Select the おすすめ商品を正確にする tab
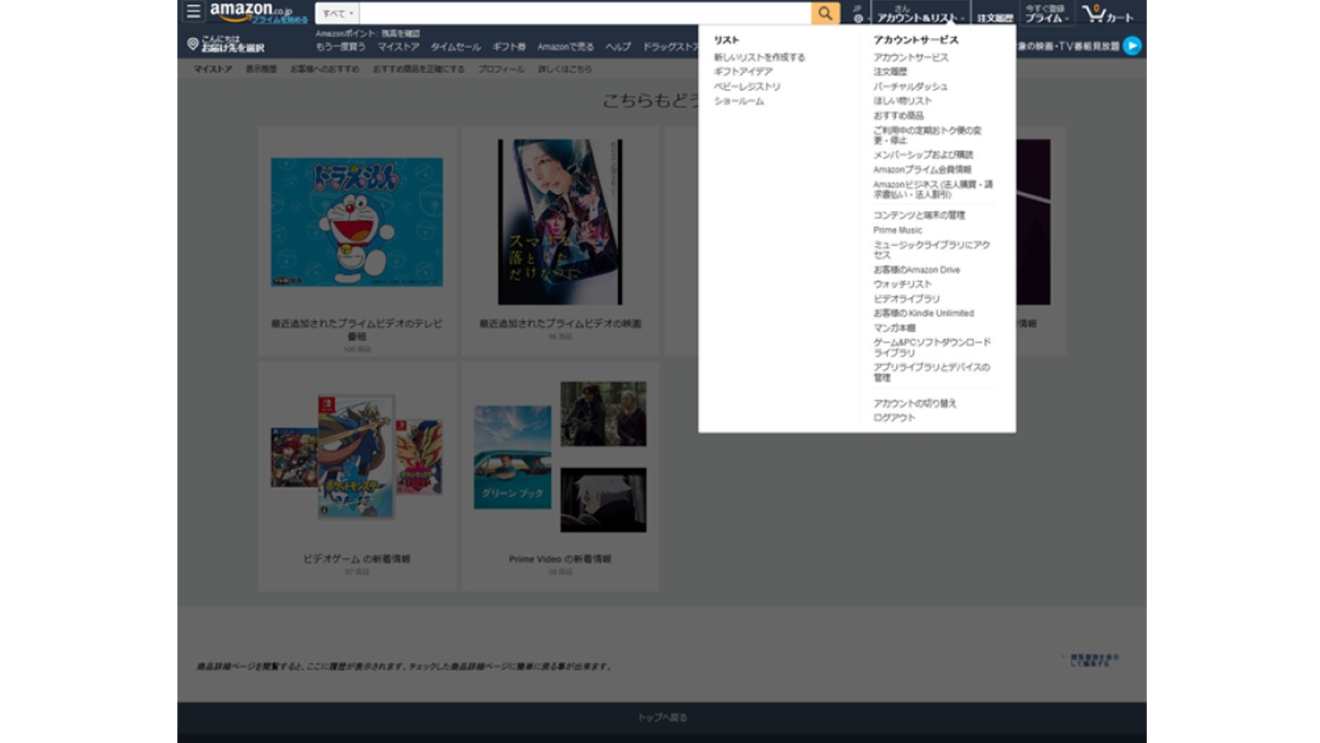The height and width of the screenshot is (743, 1320). [419, 69]
